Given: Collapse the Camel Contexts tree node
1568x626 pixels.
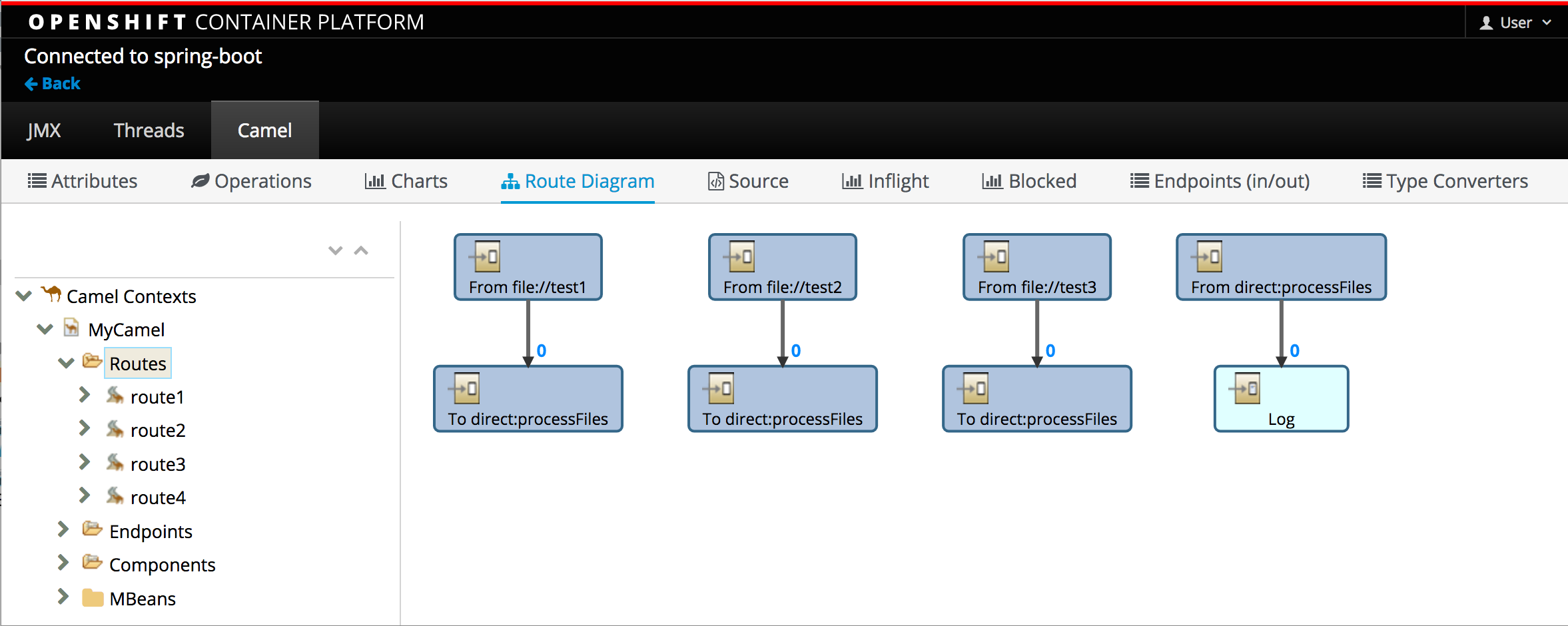Looking at the screenshot, I should tap(24, 295).
